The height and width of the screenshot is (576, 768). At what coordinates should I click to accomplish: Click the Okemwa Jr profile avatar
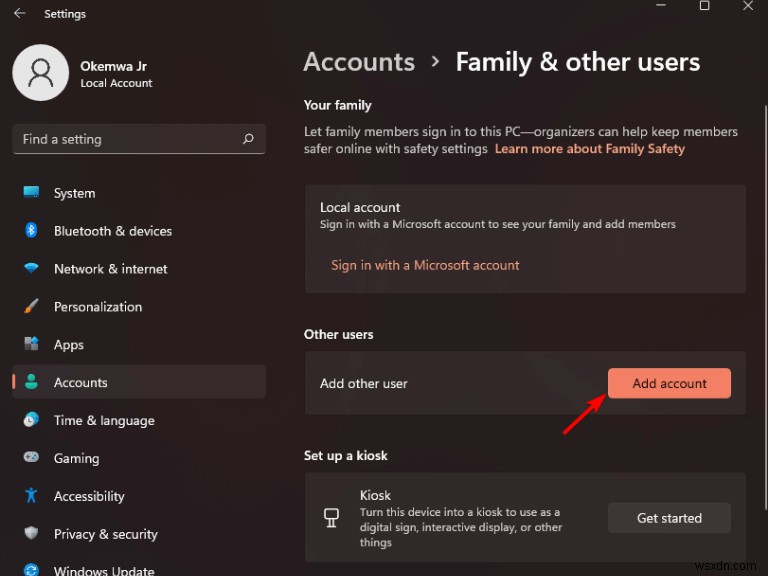click(x=41, y=72)
